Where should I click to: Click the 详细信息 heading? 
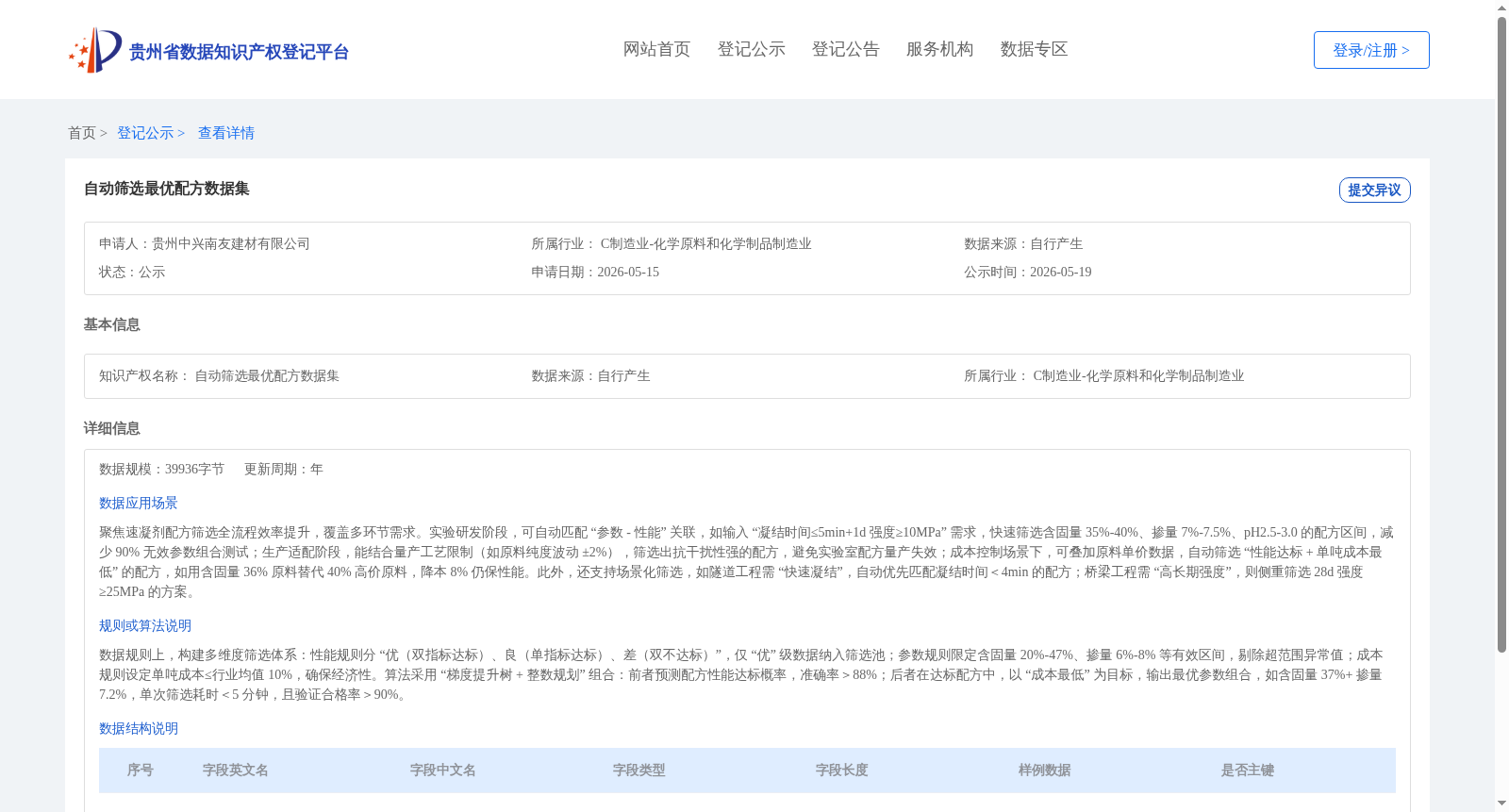point(111,428)
